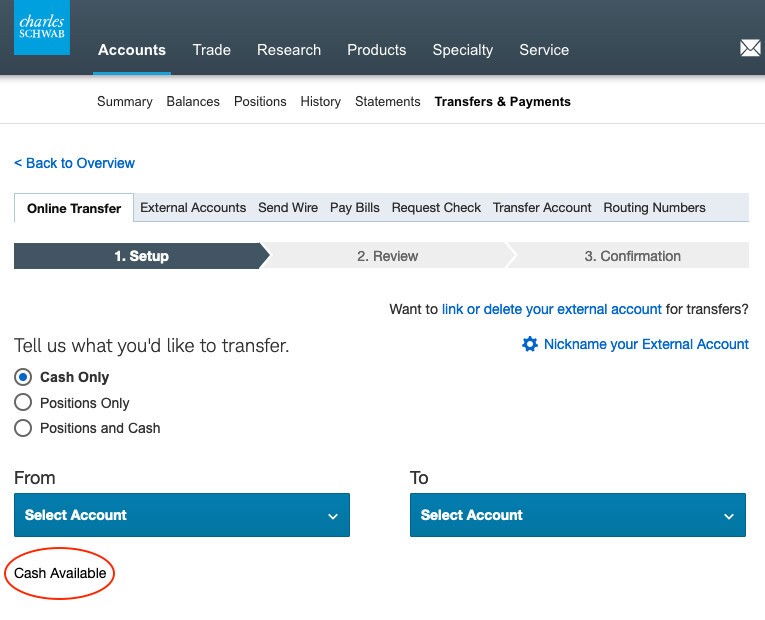
Task: Open the Trade menu
Action: tap(211, 50)
